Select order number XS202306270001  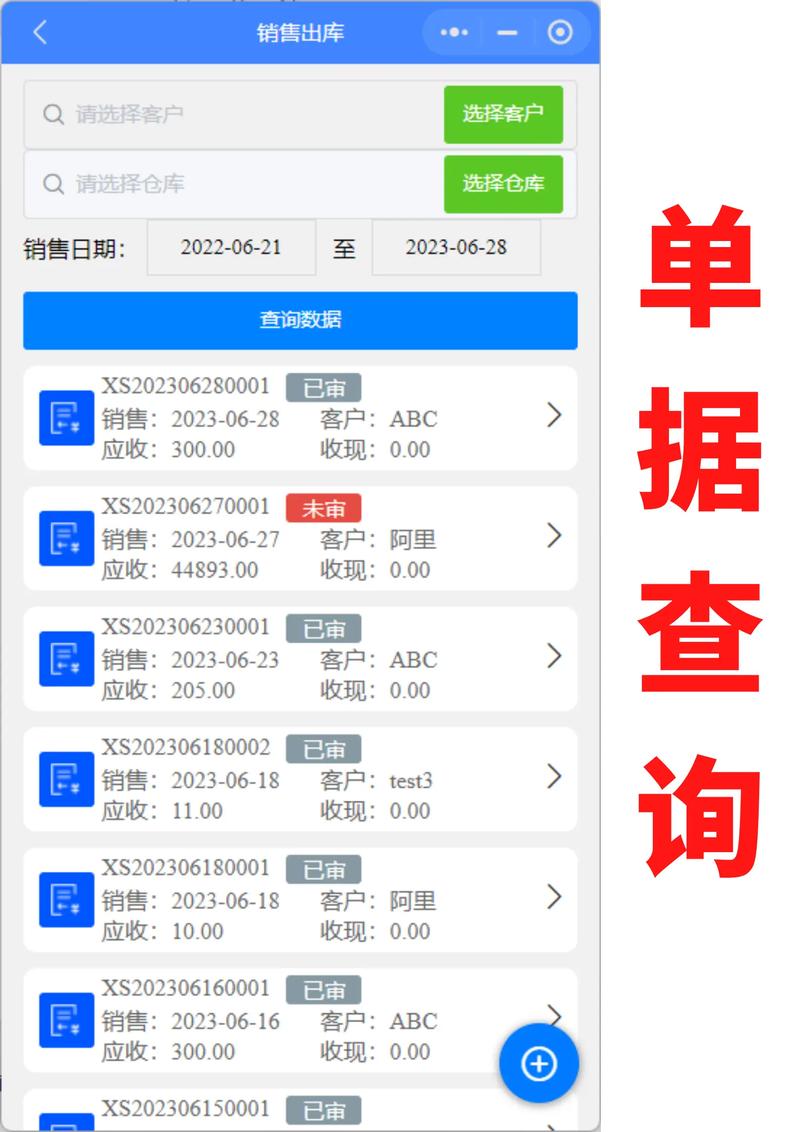186,507
